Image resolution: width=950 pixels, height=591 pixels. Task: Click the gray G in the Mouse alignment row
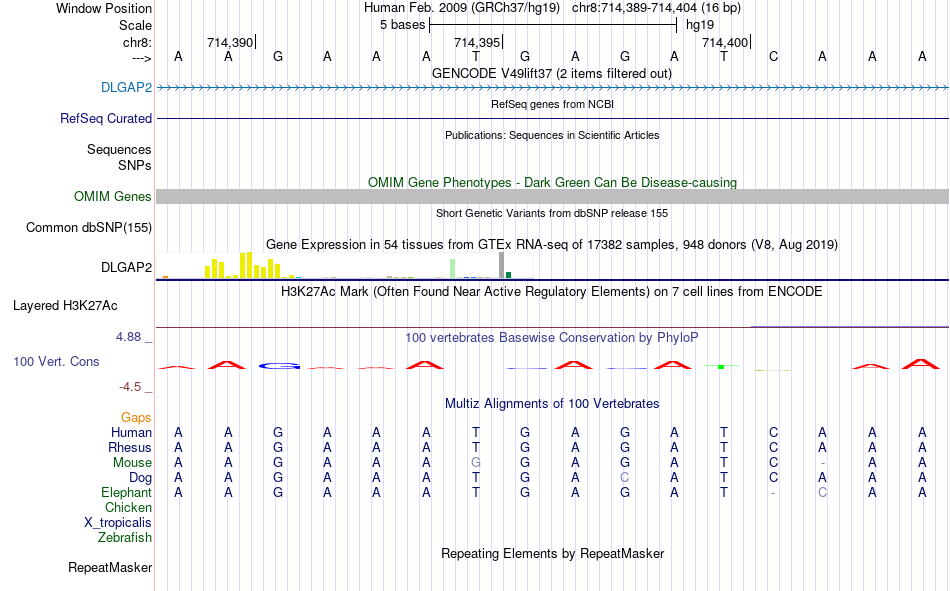(x=476, y=462)
